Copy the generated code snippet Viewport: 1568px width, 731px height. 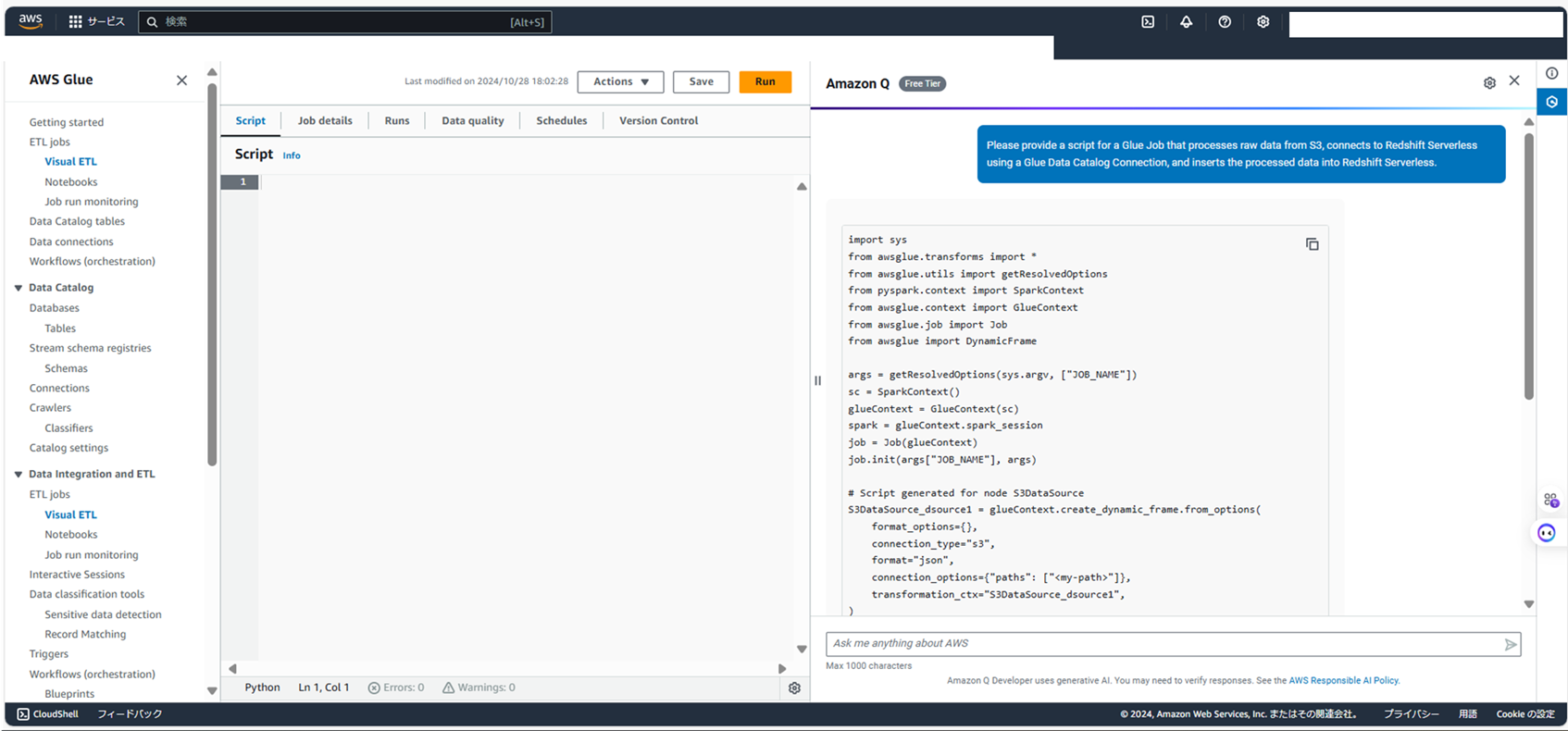click(x=1312, y=244)
